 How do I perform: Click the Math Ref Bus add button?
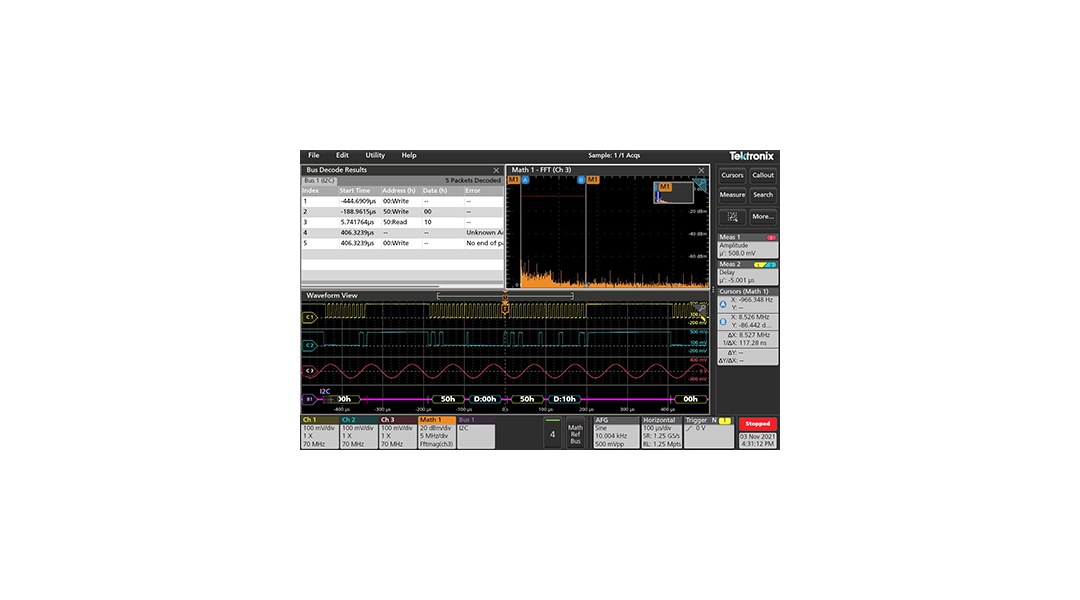pos(575,433)
